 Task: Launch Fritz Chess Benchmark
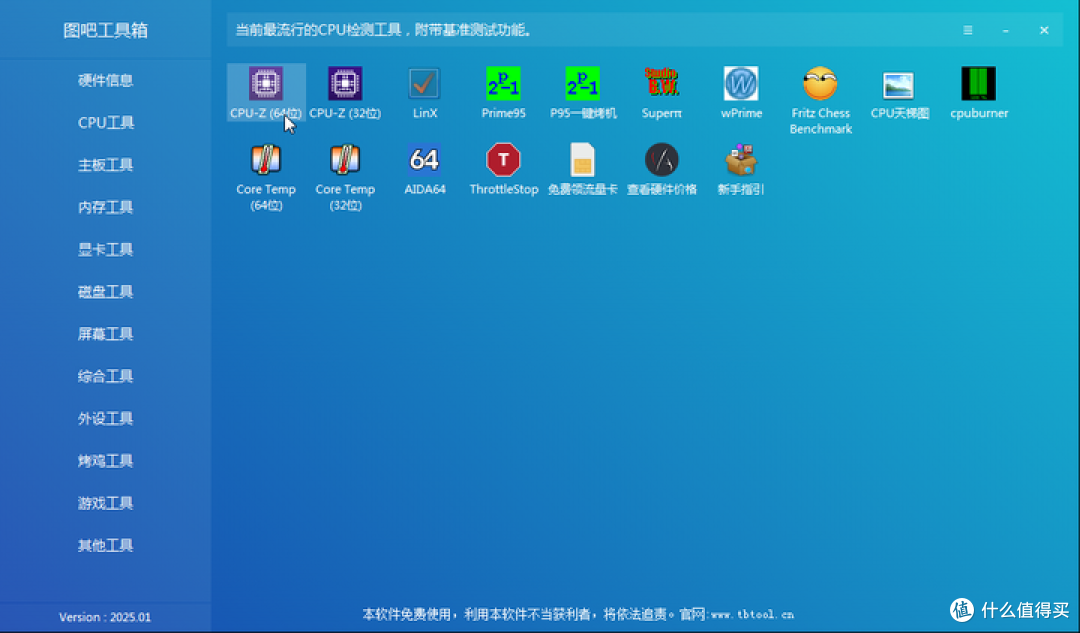(x=820, y=101)
